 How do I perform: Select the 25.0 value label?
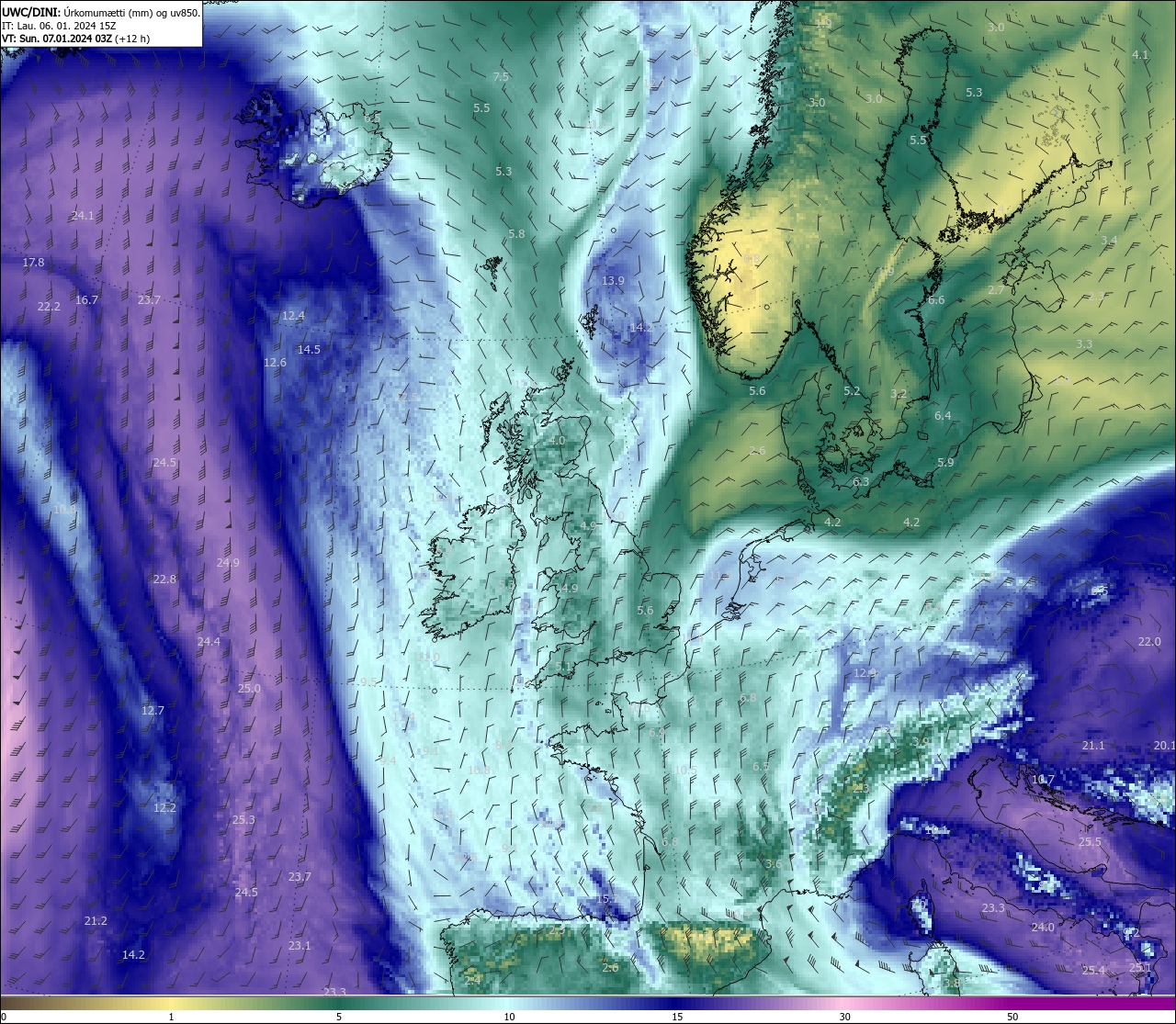[x=249, y=688]
